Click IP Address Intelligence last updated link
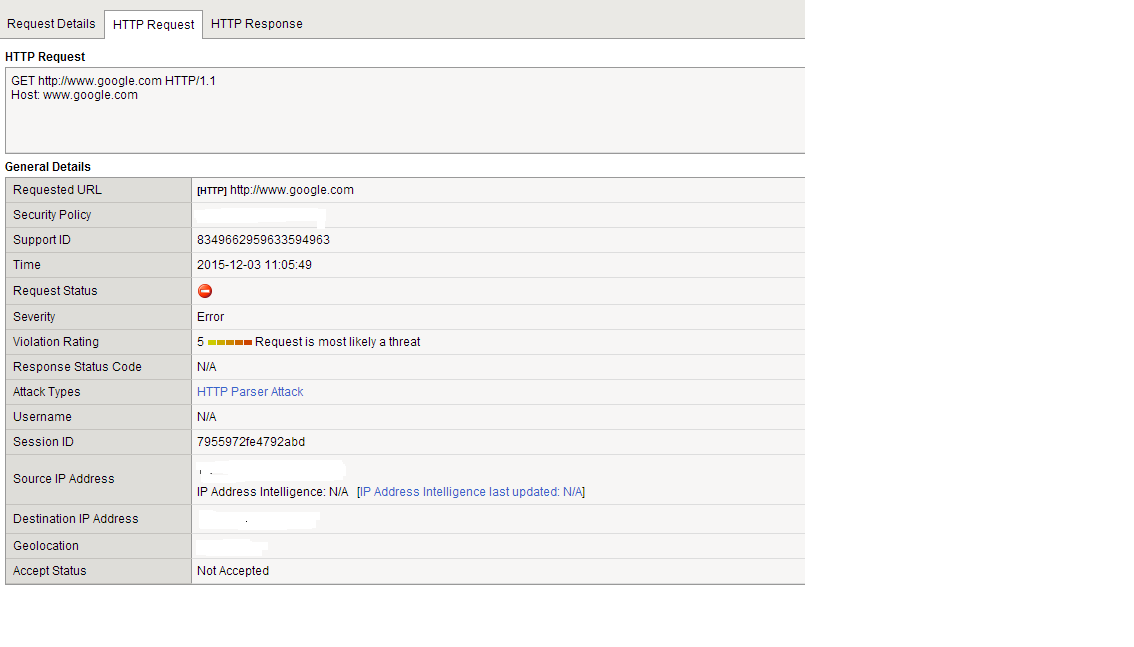The height and width of the screenshot is (647, 1134). point(472,492)
